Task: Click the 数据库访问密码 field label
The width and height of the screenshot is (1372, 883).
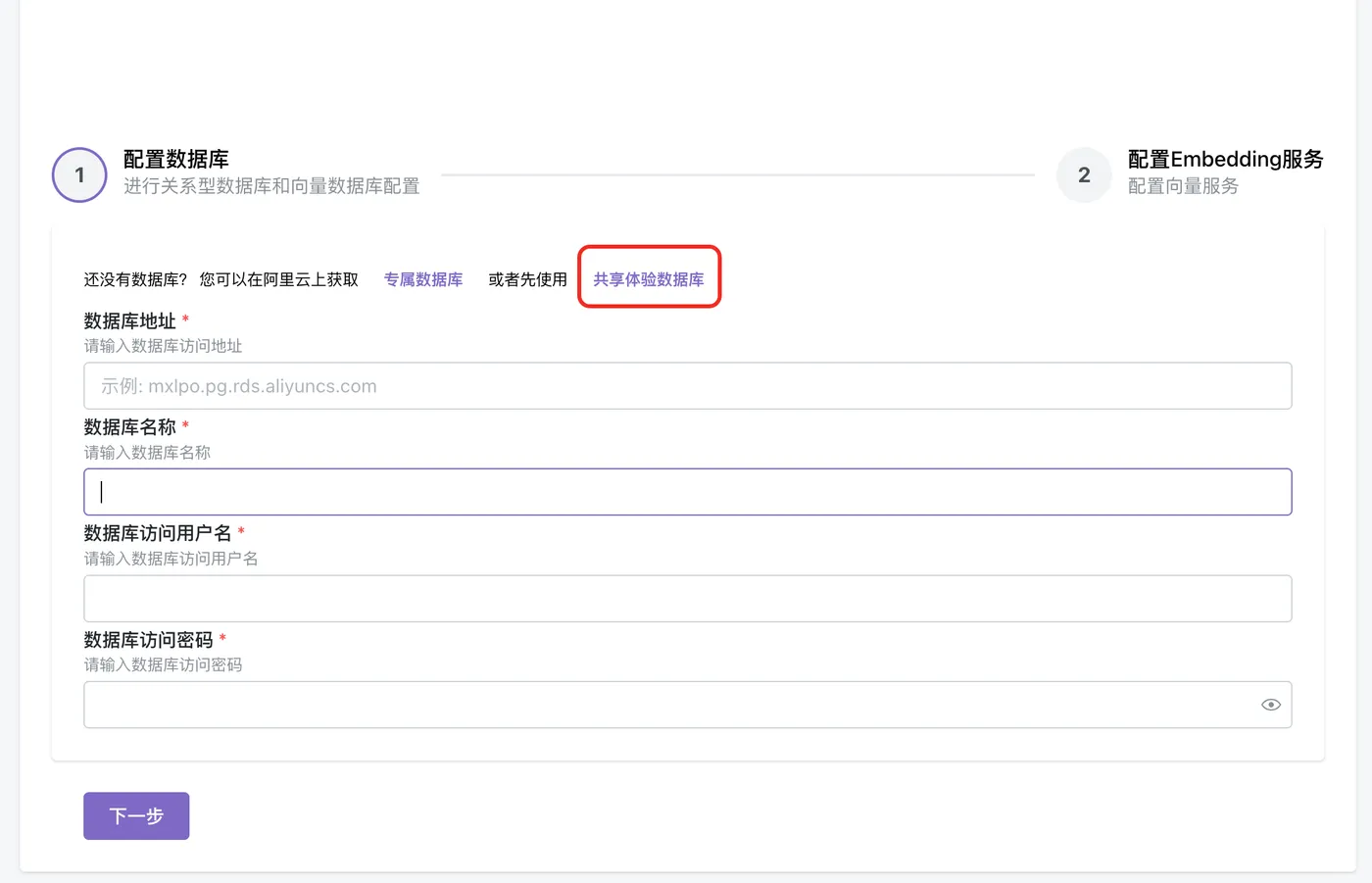Action: coord(148,639)
